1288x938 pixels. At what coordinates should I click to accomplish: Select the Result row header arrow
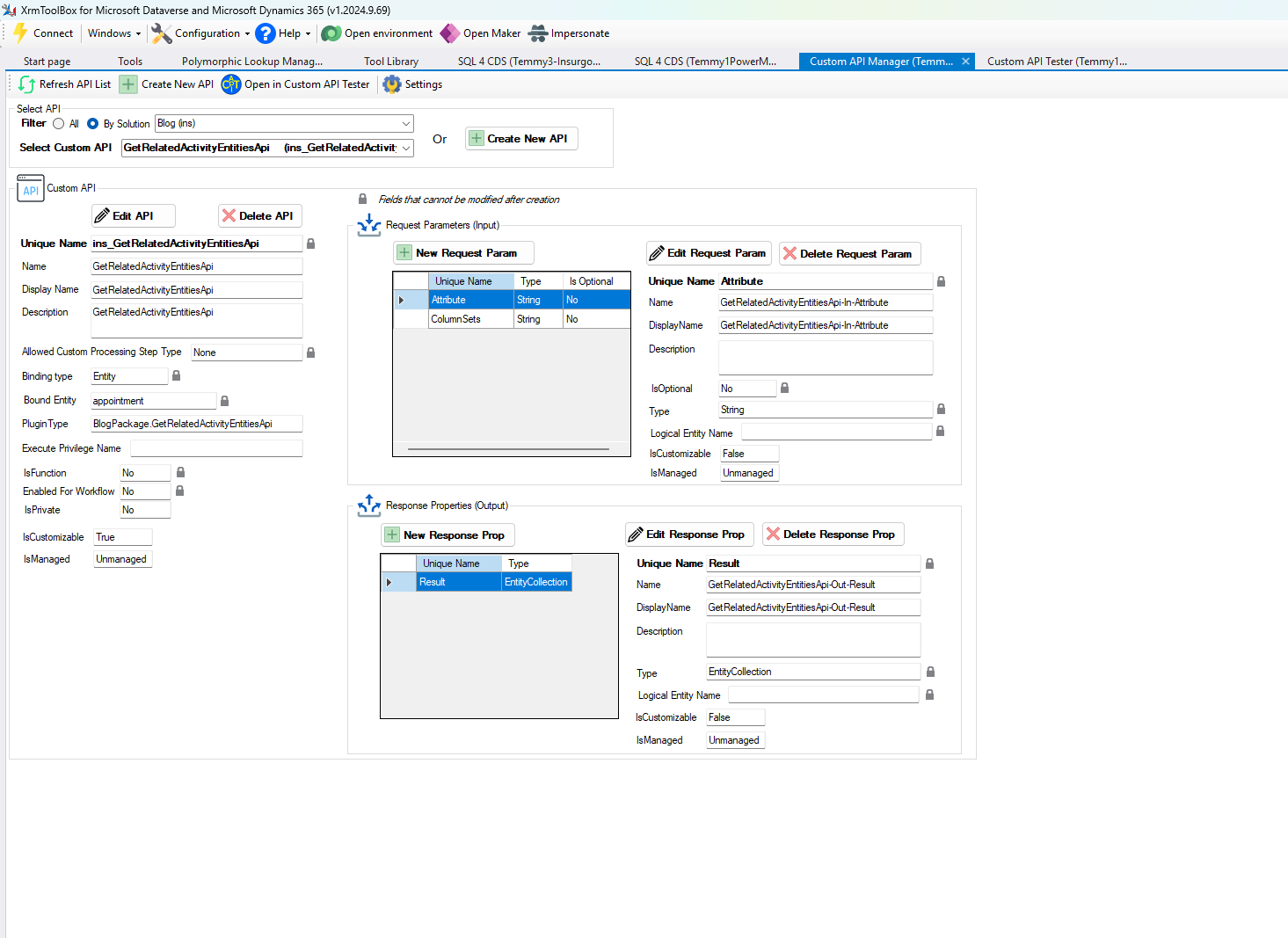[389, 582]
